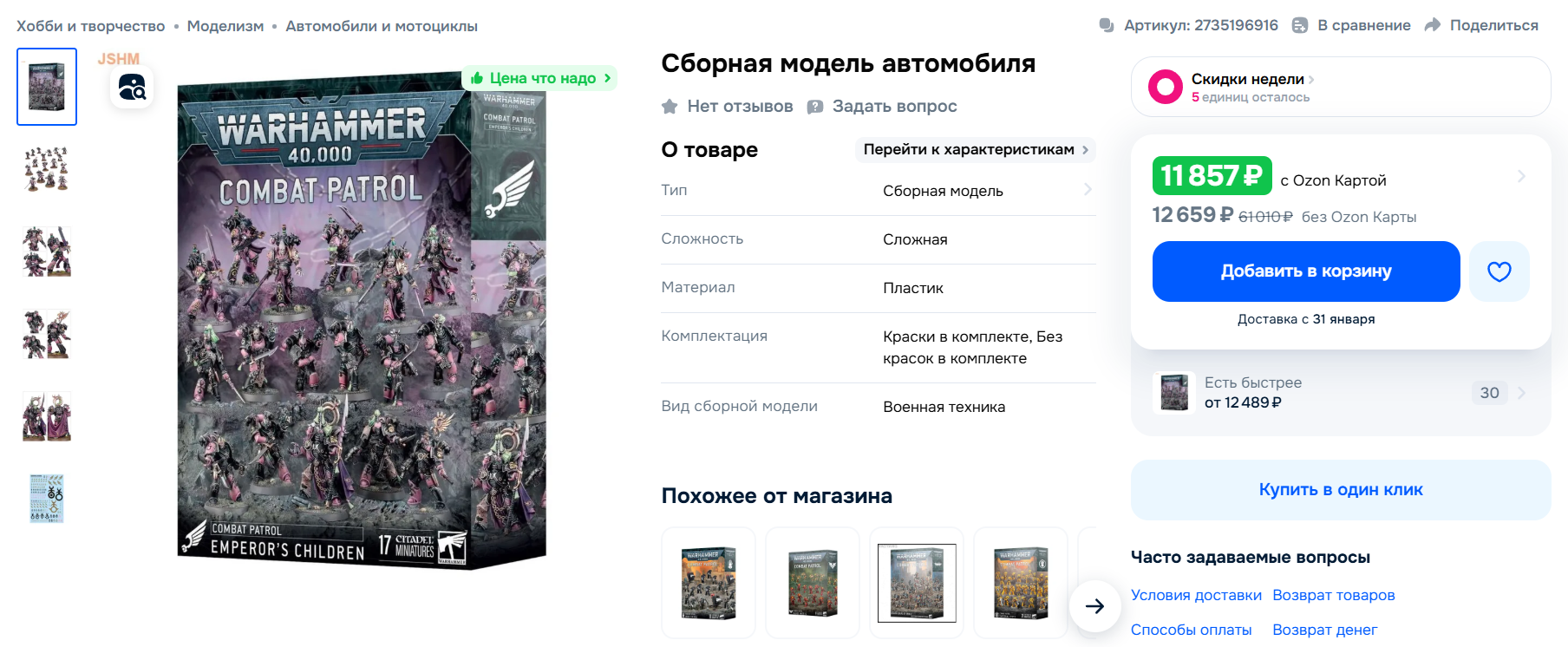Open Условия доставки link

coord(1196,595)
